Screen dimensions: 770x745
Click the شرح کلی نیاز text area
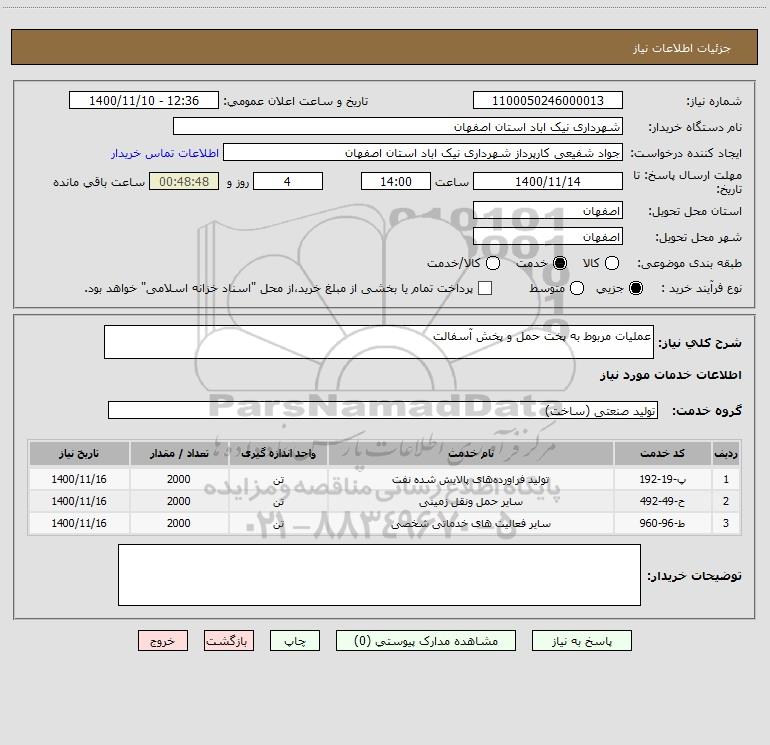point(379,342)
